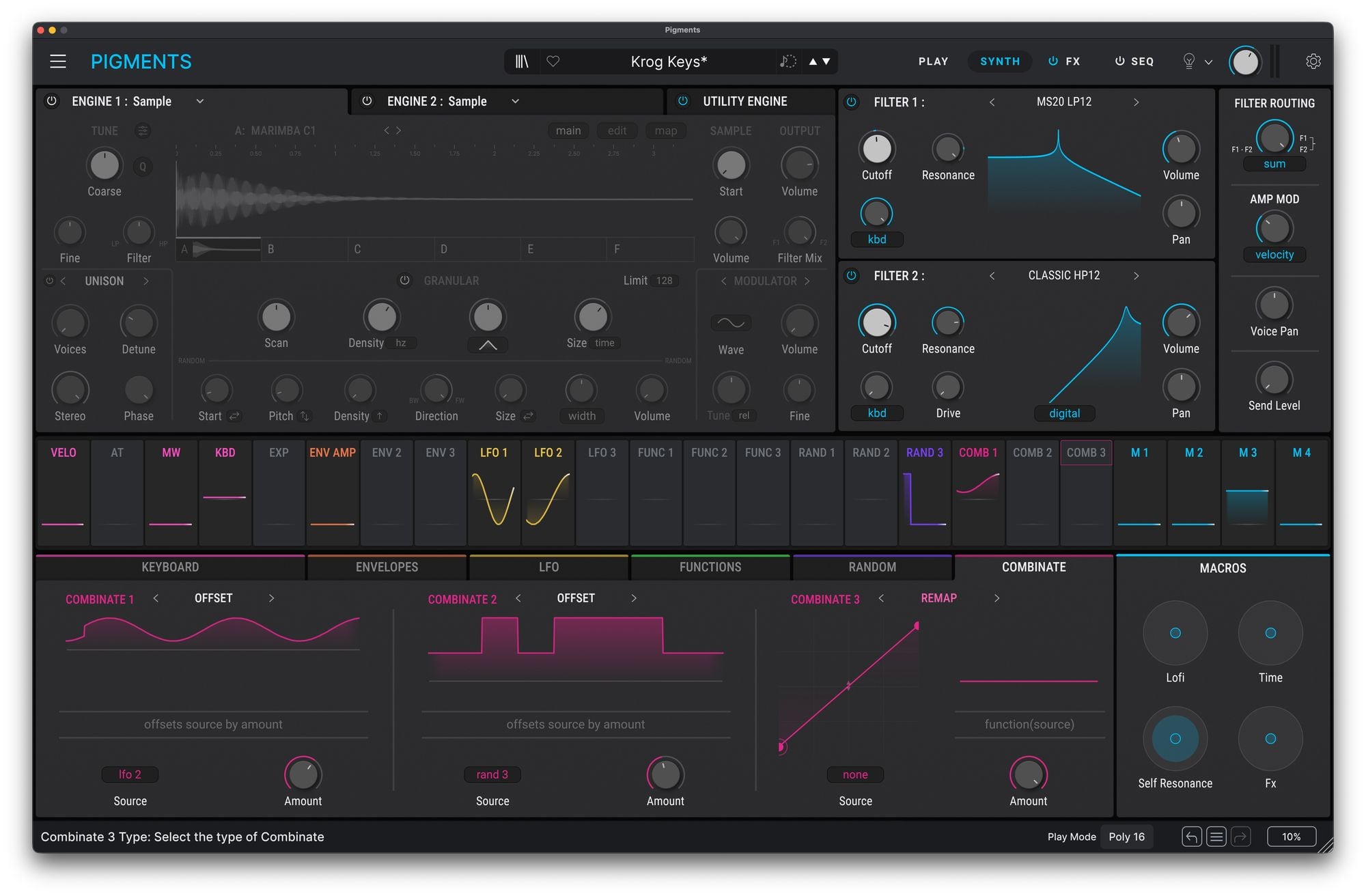Toggle Engine 1 power button

coord(51,101)
